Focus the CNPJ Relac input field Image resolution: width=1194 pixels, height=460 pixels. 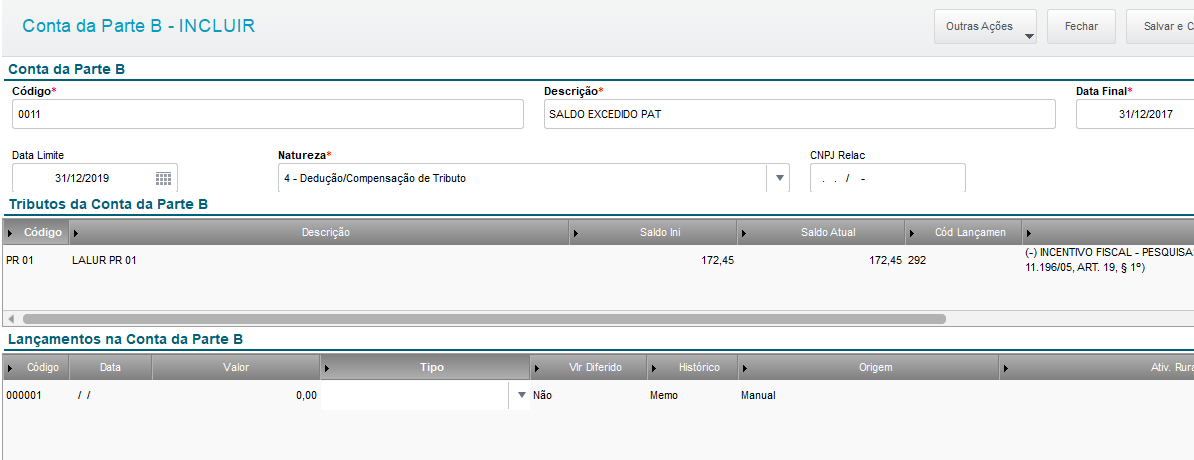point(888,178)
